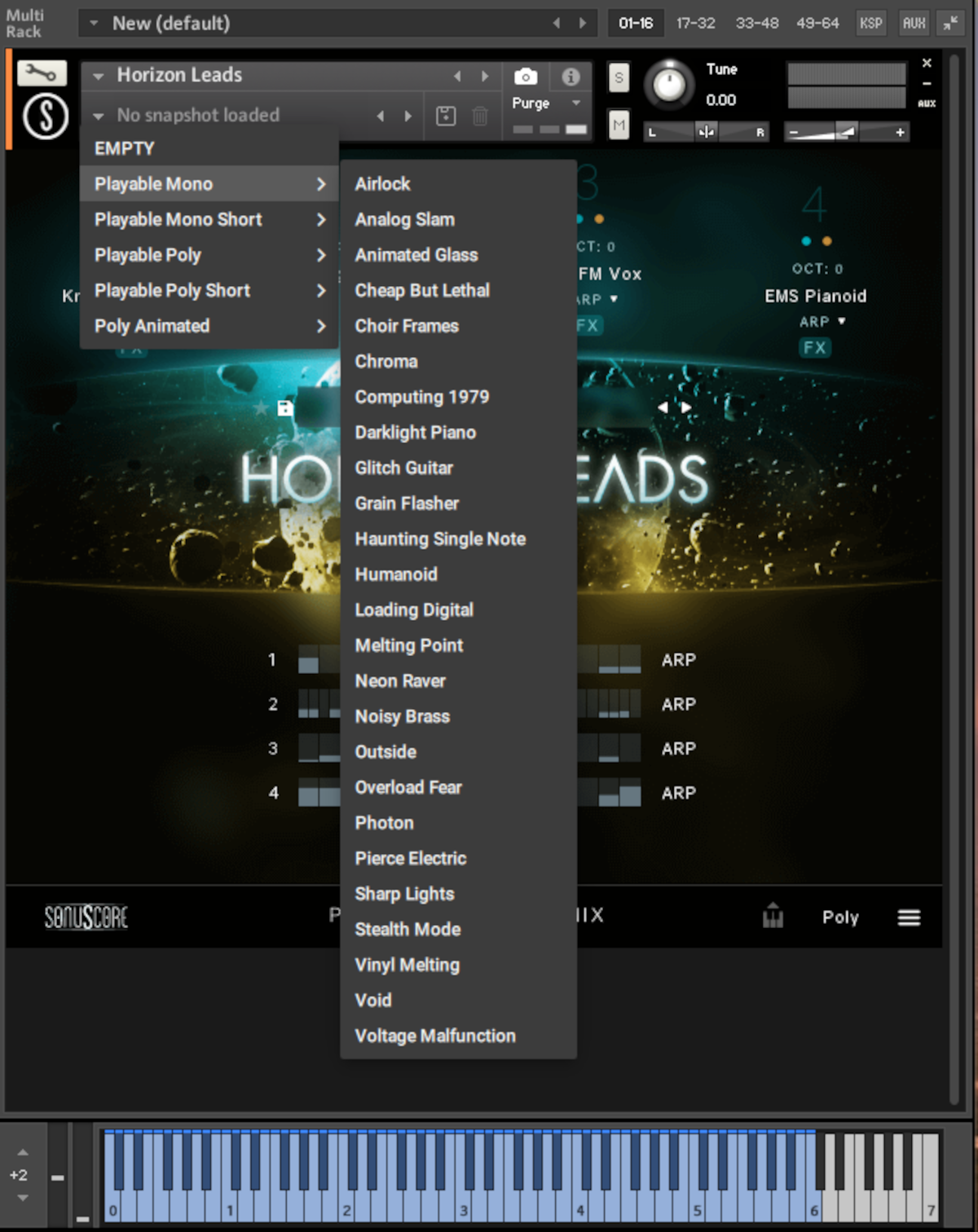This screenshot has width=978, height=1232.
Task: Expand the Playable Mono Short submenu
Action: point(209,219)
